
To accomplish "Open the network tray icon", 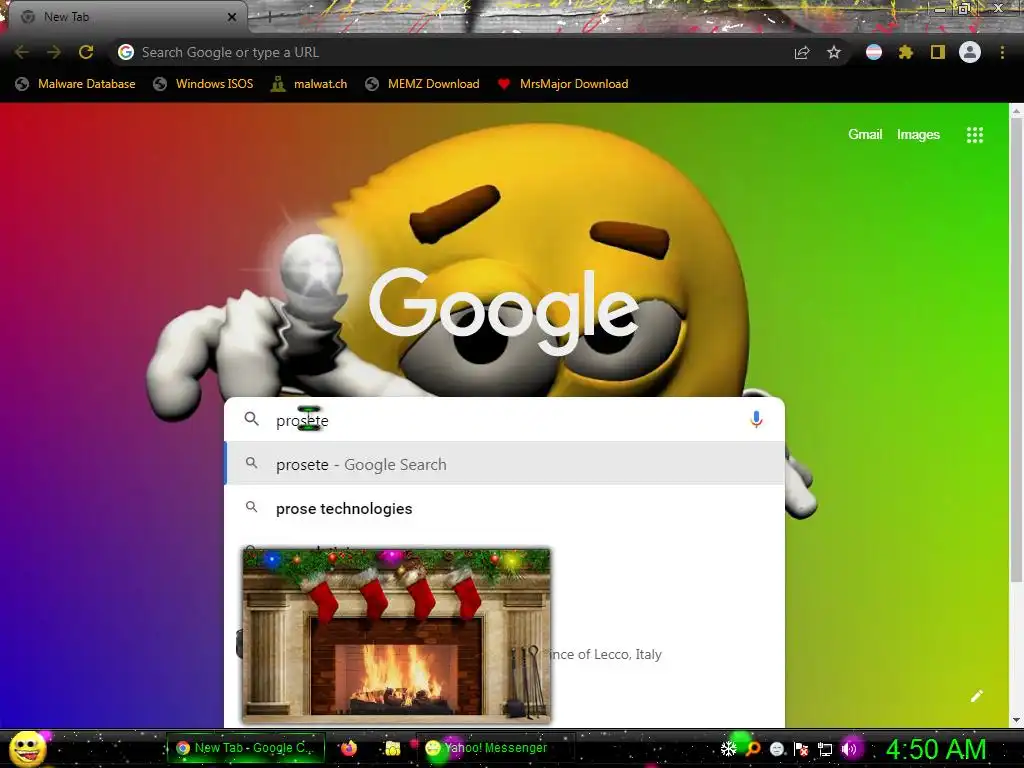I will pos(825,749).
